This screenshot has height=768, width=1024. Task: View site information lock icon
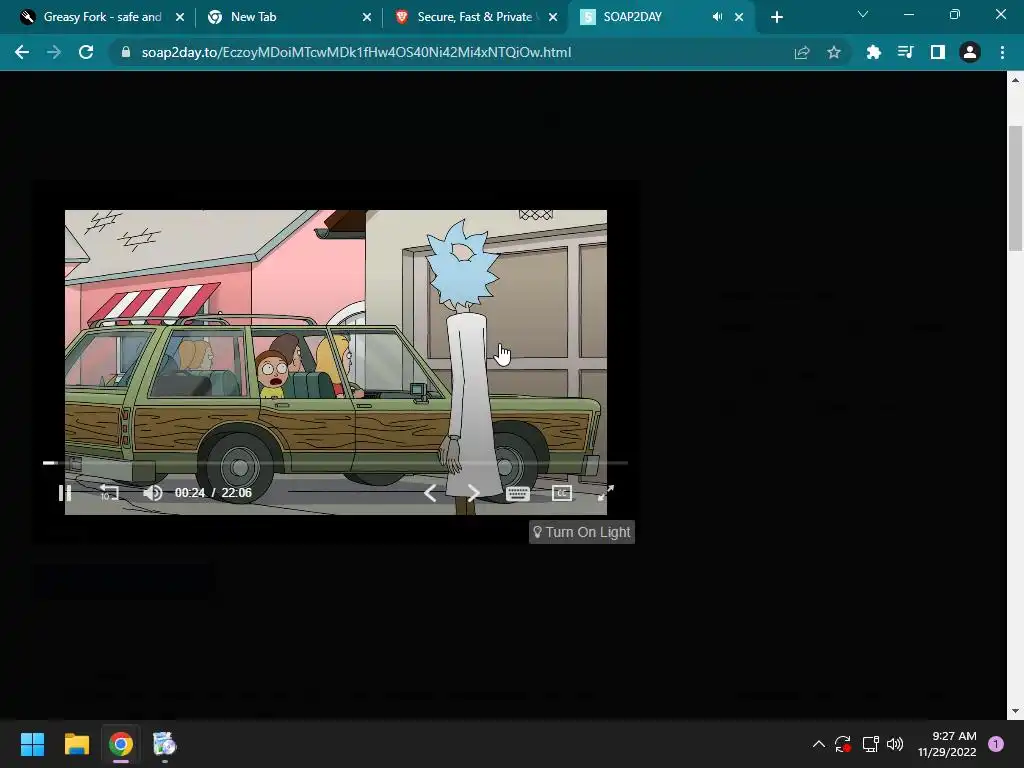click(x=126, y=52)
